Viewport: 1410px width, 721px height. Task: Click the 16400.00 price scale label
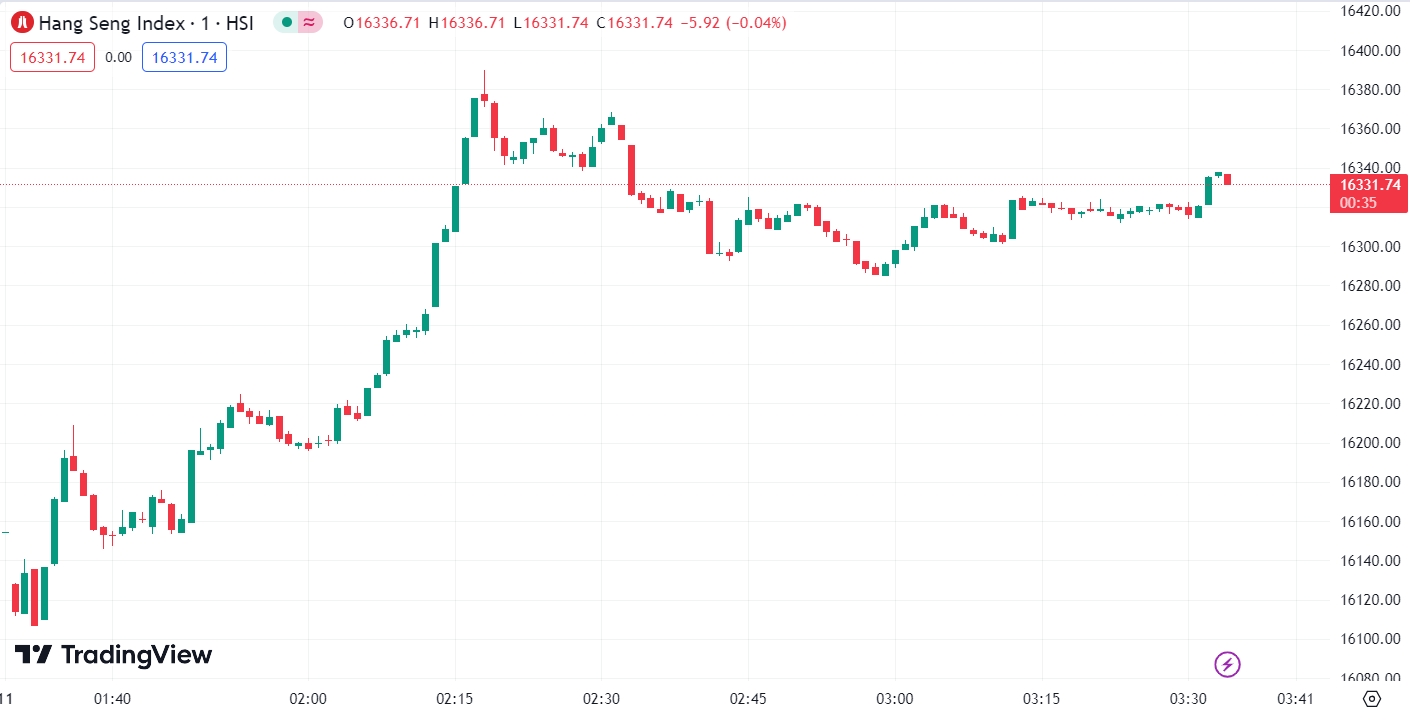coord(1368,51)
